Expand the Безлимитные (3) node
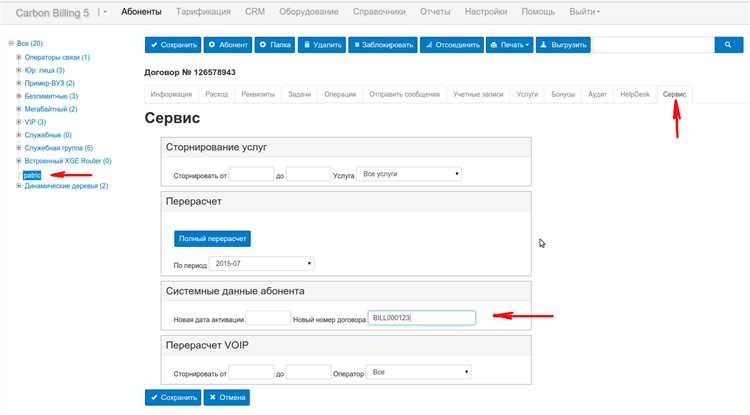The image size is (750, 415). (19, 96)
